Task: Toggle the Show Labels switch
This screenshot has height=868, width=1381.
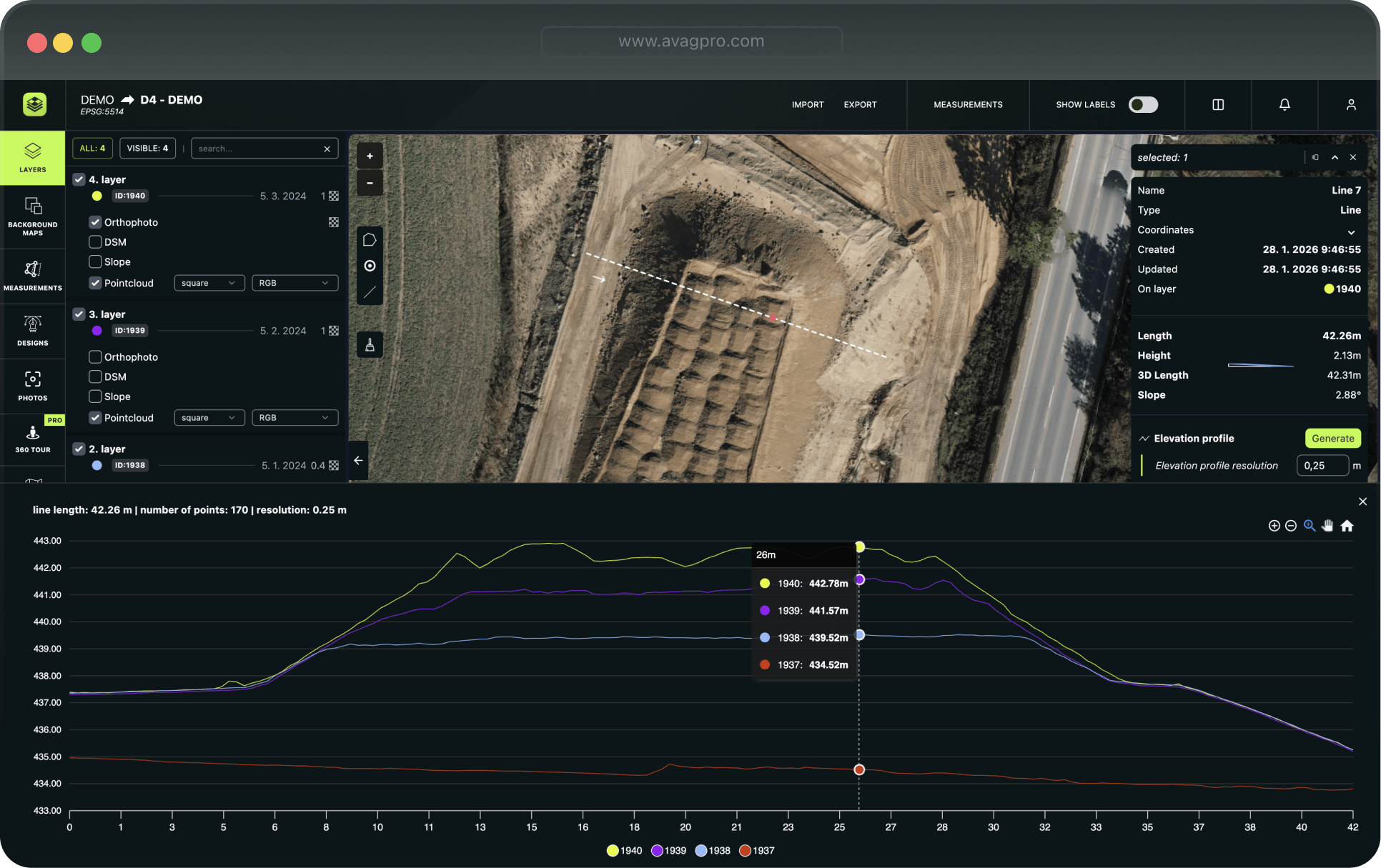Action: coord(1143,104)
